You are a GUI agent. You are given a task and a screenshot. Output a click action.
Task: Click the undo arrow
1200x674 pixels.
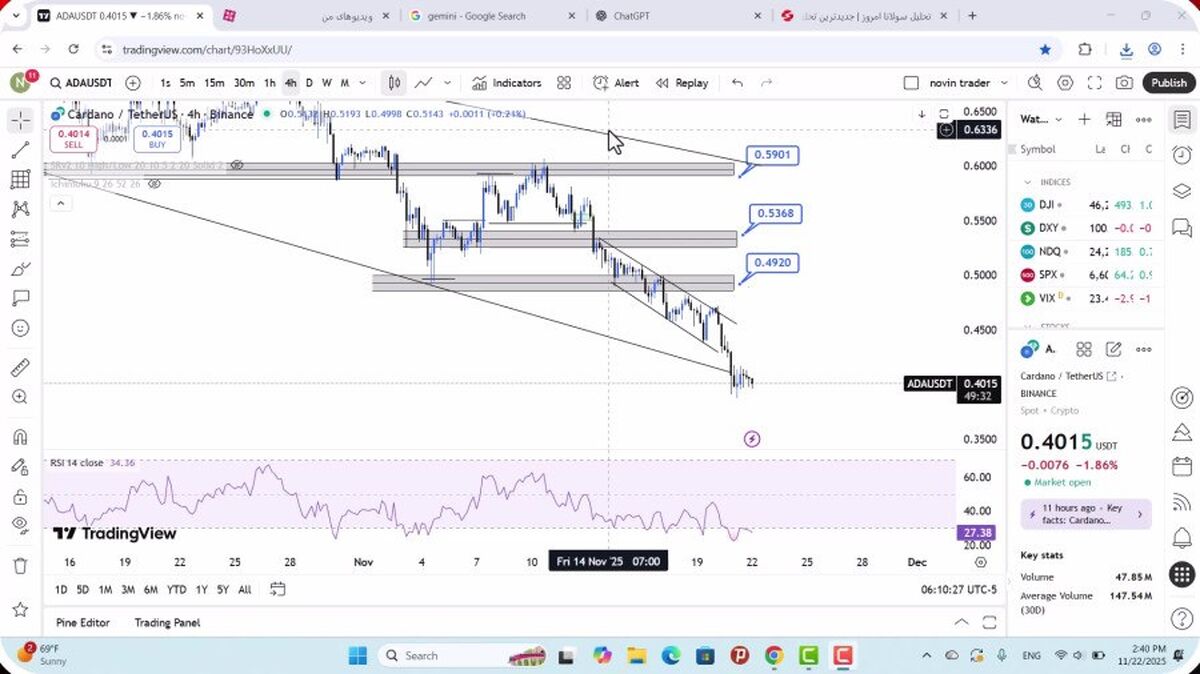pyautogui.click(x=737, y=83)
